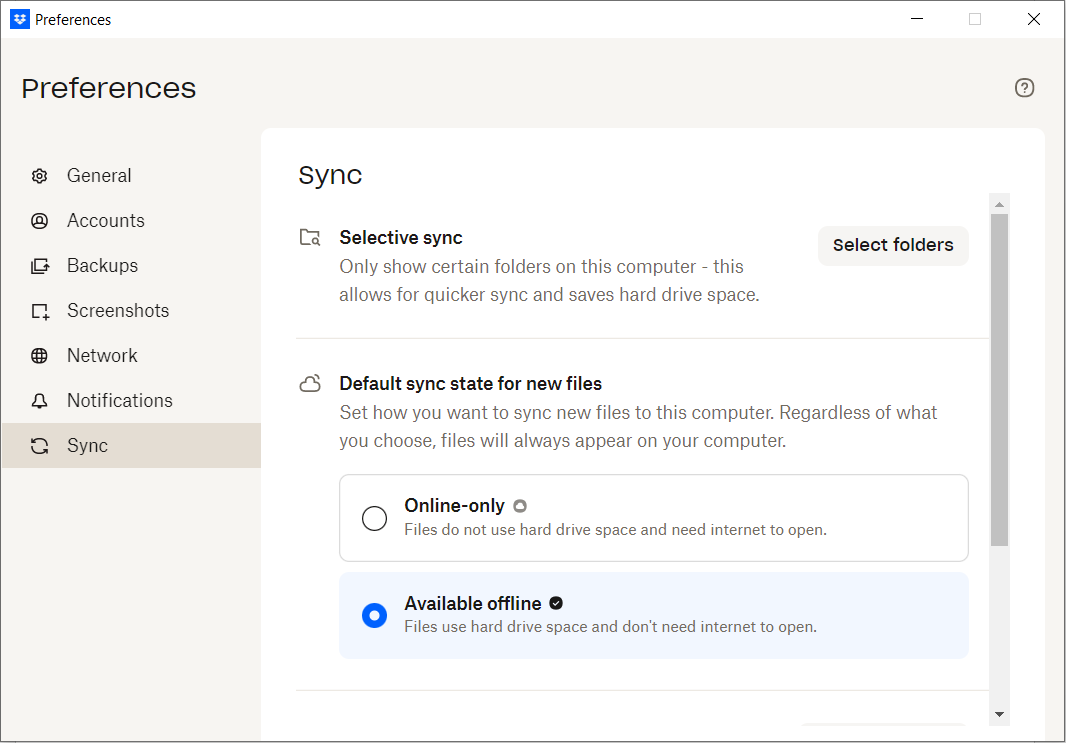This screenshot has height=743, width=1066.
Task: Click the vertical scrollbar thumb
Action: 999,380
